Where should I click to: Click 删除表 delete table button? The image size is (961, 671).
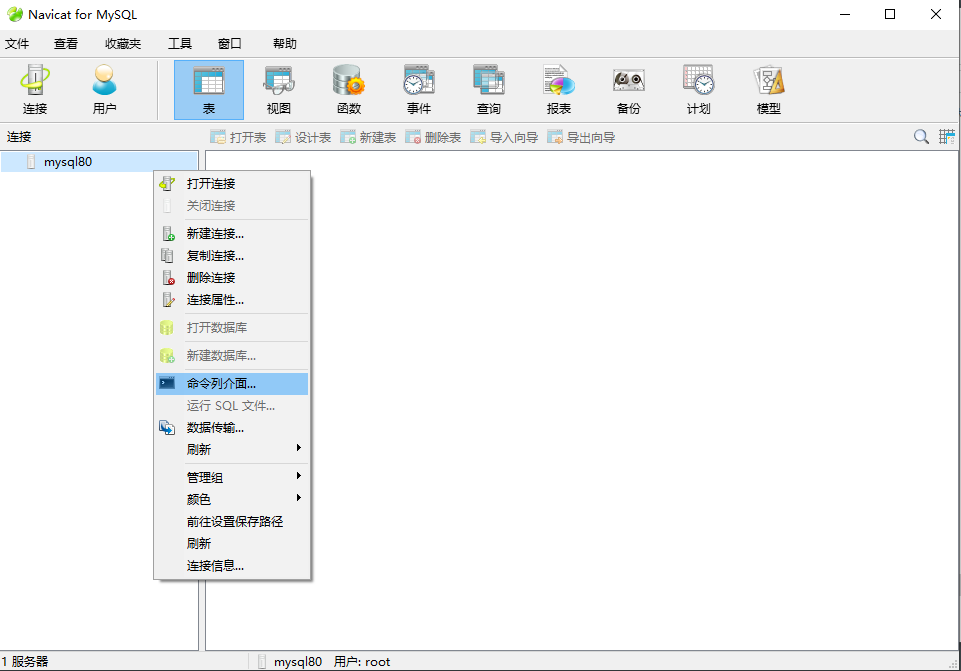pyautogui.click(x=433, y=137)
